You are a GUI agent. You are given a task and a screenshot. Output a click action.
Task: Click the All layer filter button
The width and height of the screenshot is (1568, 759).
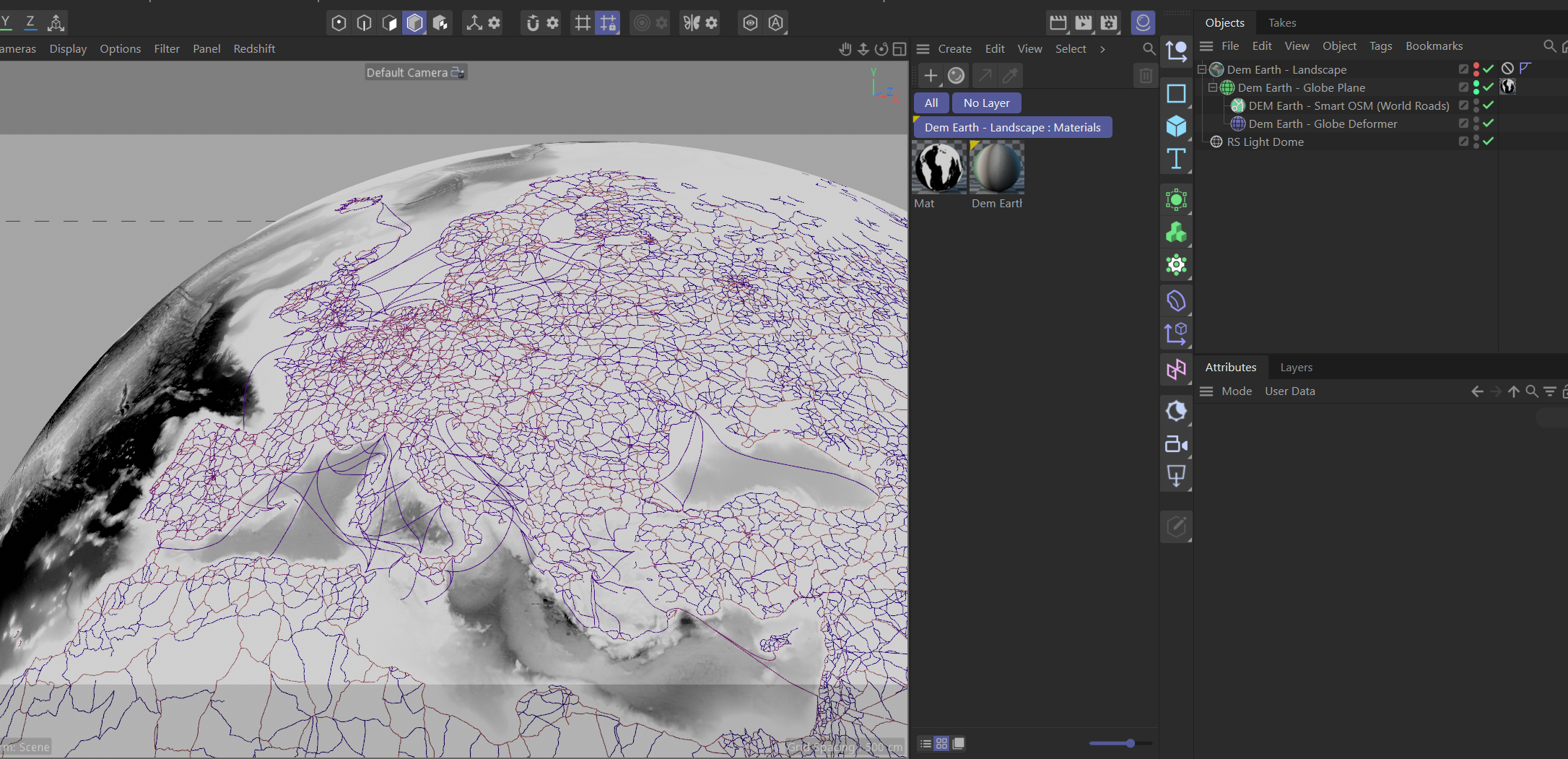click(x=931, y=103)
